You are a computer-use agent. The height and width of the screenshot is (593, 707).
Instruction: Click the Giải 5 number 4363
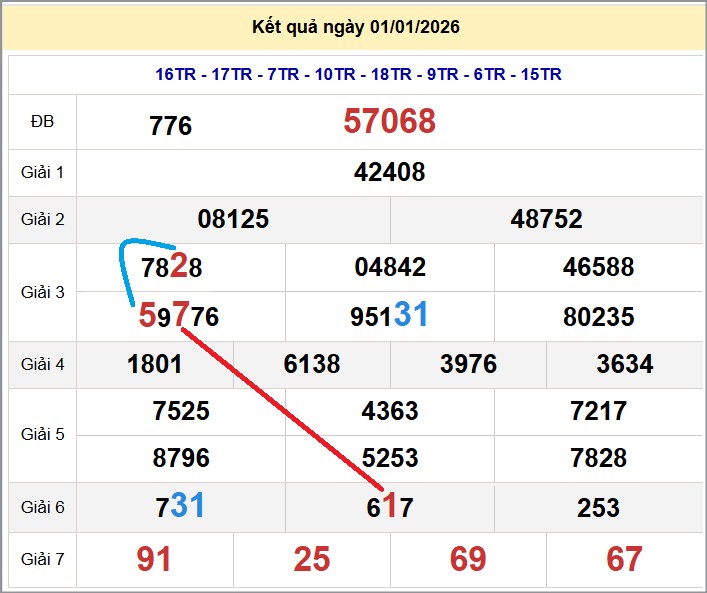(389, 411)
